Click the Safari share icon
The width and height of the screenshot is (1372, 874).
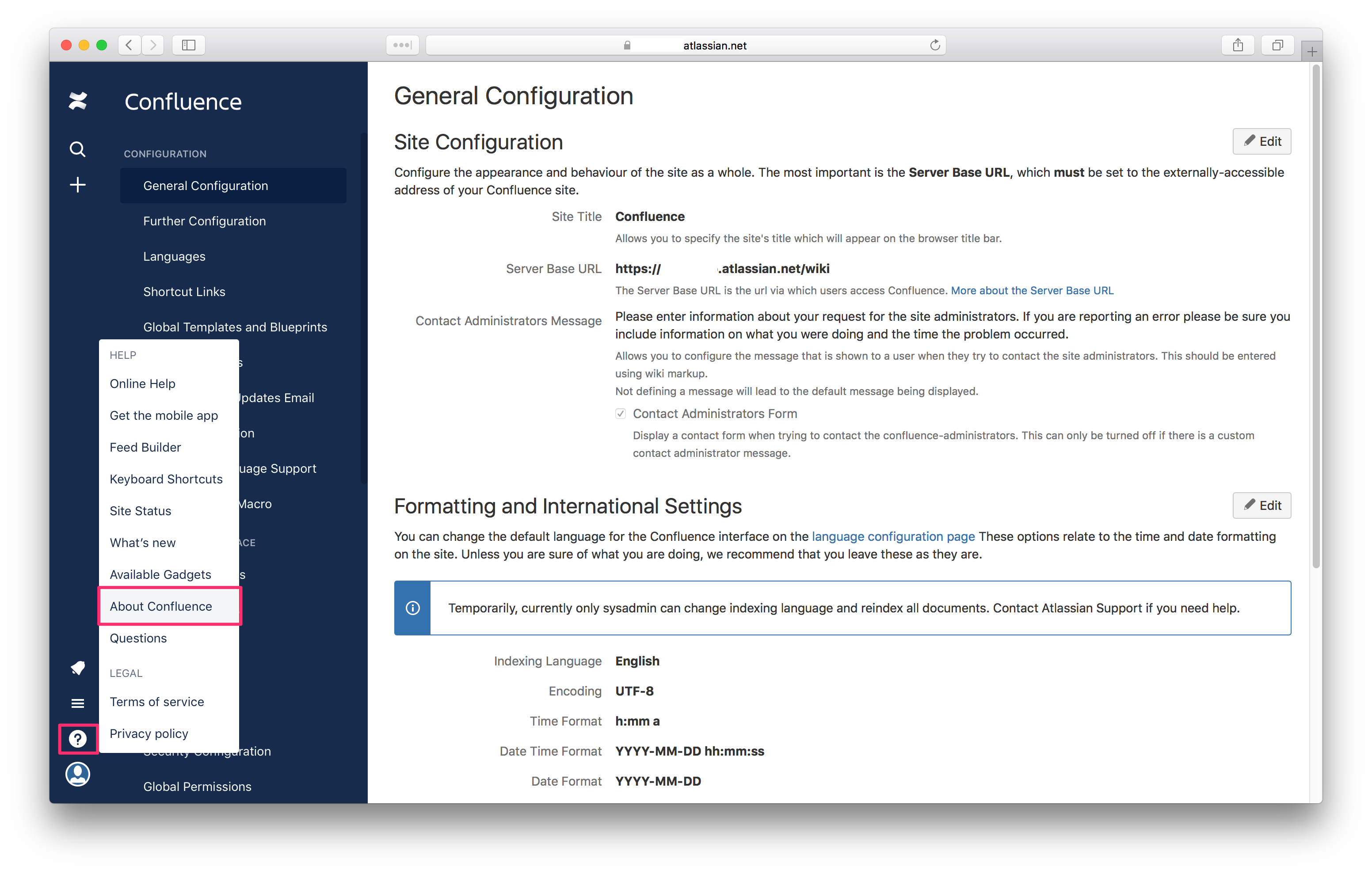(1238, 45)
